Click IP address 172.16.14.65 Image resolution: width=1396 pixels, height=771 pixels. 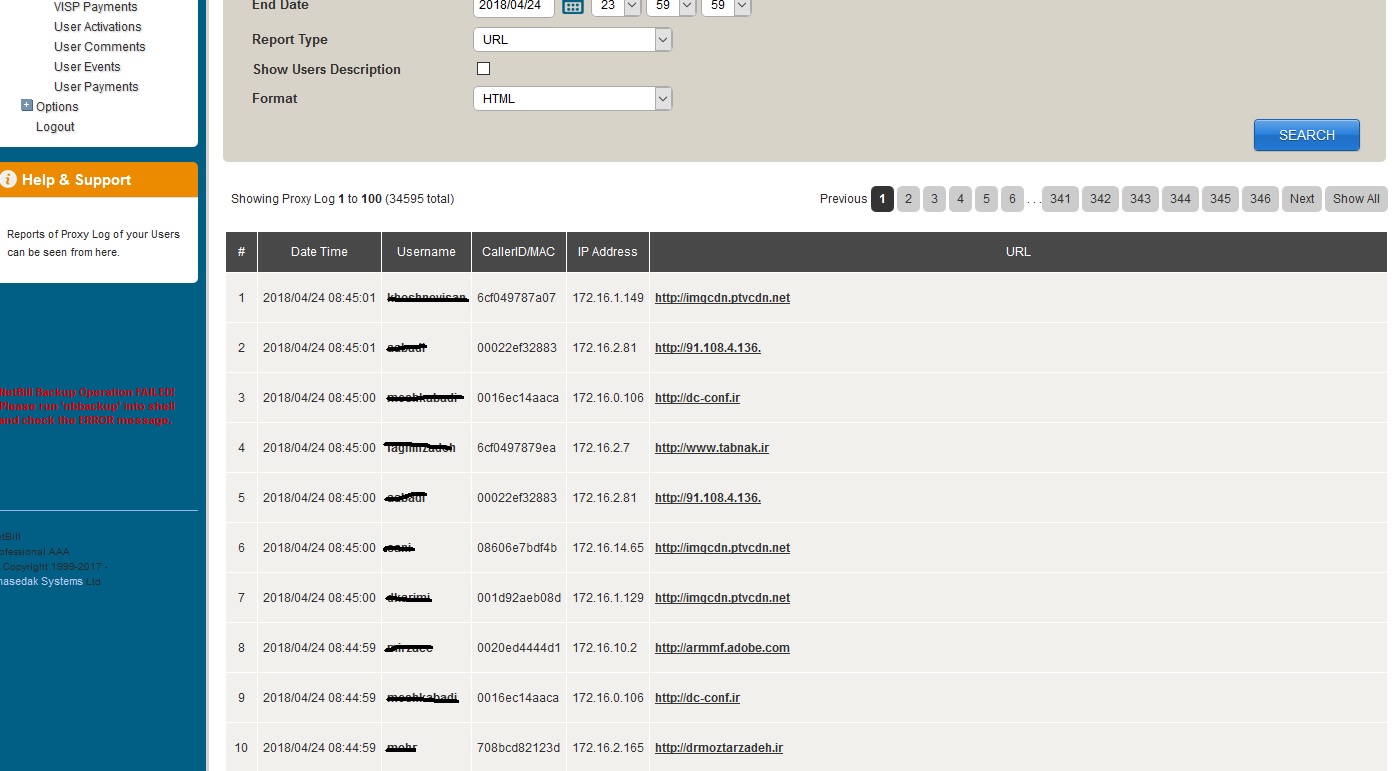[608, 548]
